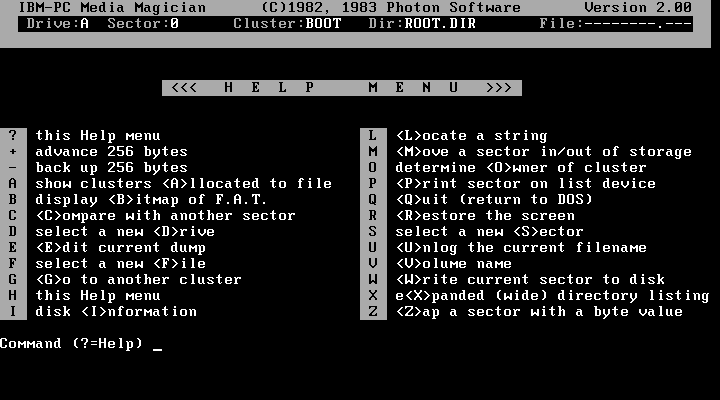Click 'determine <O>wner of cluster'
This screenshot has width=720, height=400.
click(x=521, y=168)
